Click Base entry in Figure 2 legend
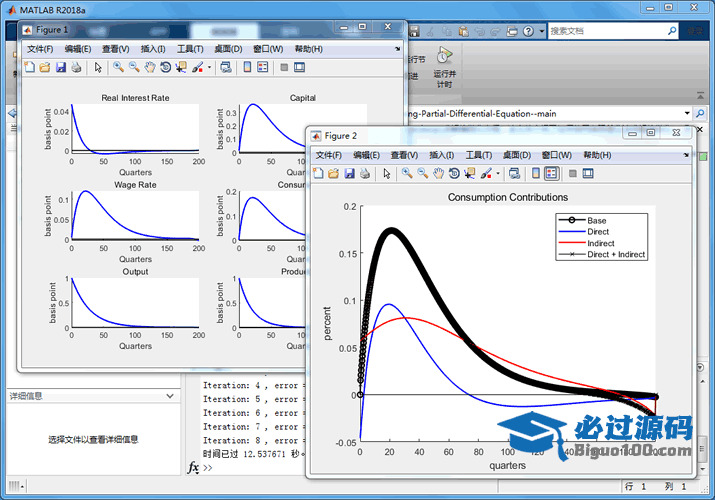715x500 pixels. [x=596, y=220]
